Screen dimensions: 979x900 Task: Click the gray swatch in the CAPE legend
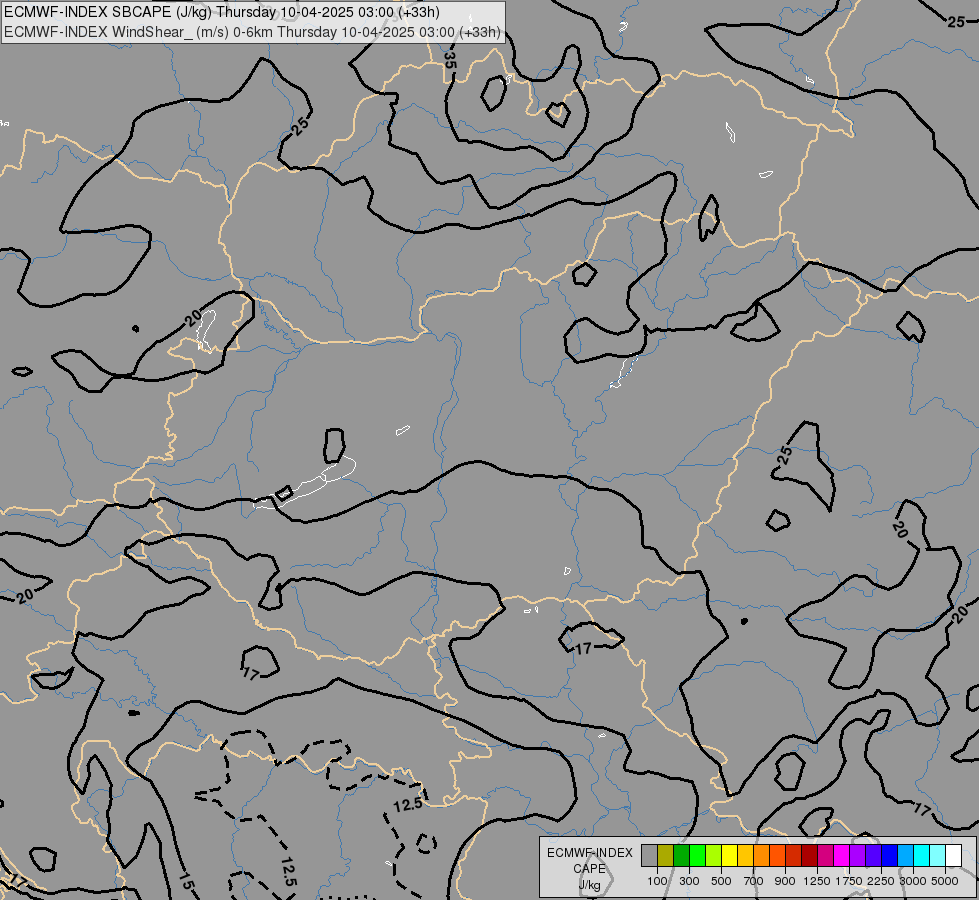pos(649,856)
